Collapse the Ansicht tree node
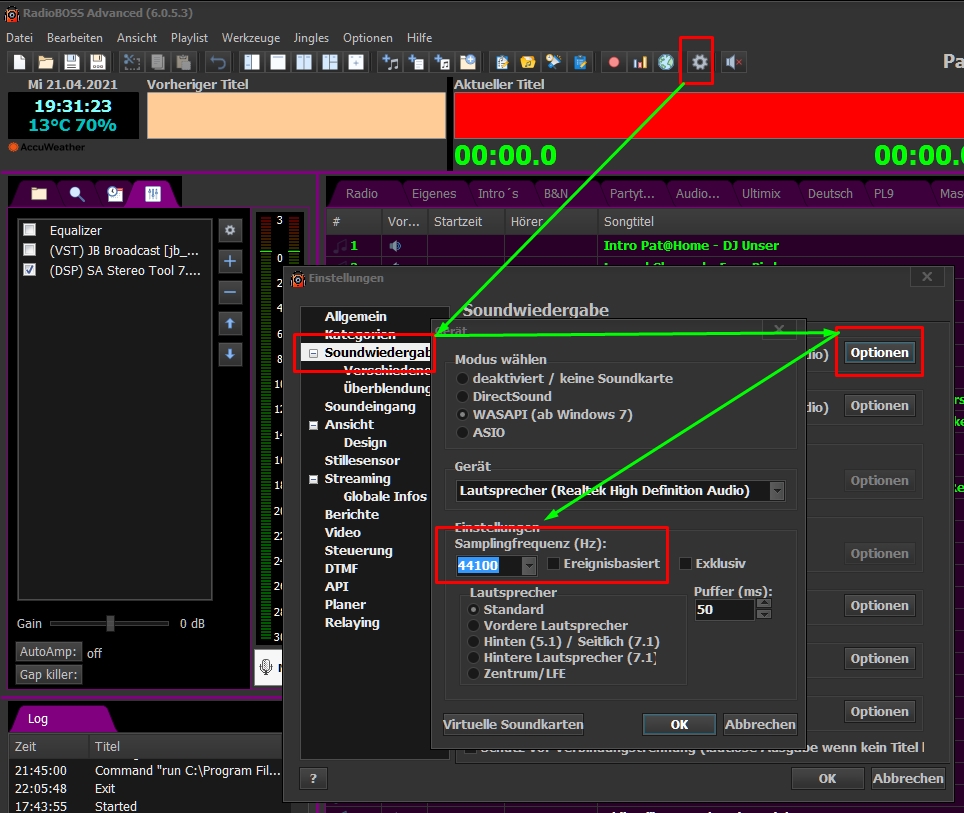The height and width of the screenshot is (813, 964). tap(314, 425)
